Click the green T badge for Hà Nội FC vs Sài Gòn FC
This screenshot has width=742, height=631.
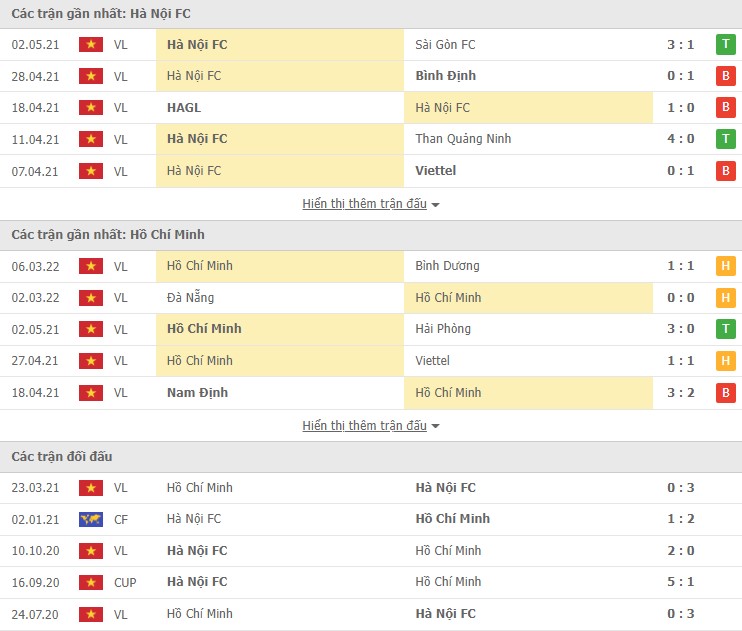(x=725, y=44)
